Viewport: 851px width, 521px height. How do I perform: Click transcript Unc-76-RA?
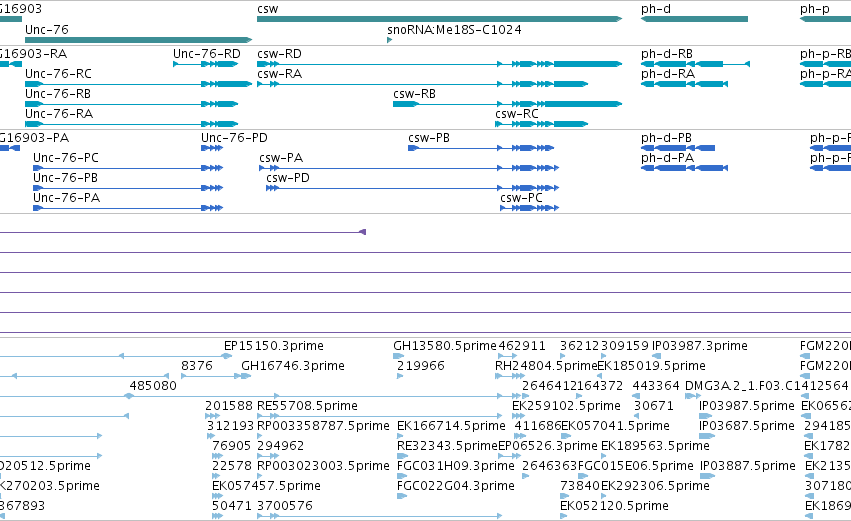click(131, 124)
